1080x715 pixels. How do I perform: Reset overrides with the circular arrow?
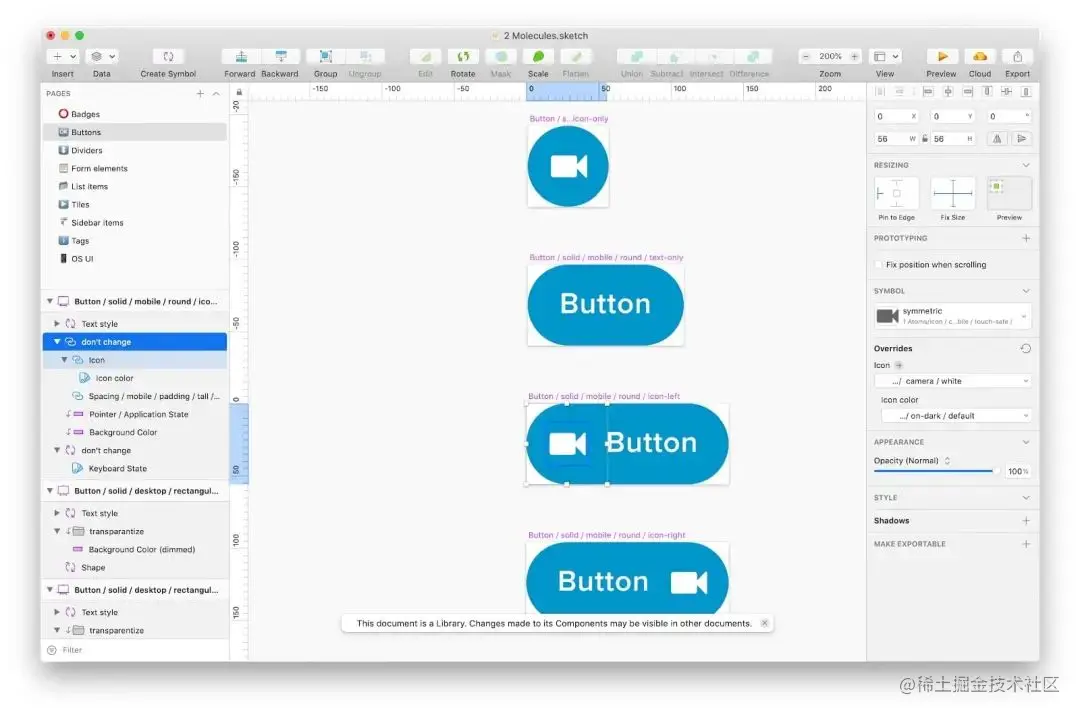pyautogui.click(x=1026, y=349)
